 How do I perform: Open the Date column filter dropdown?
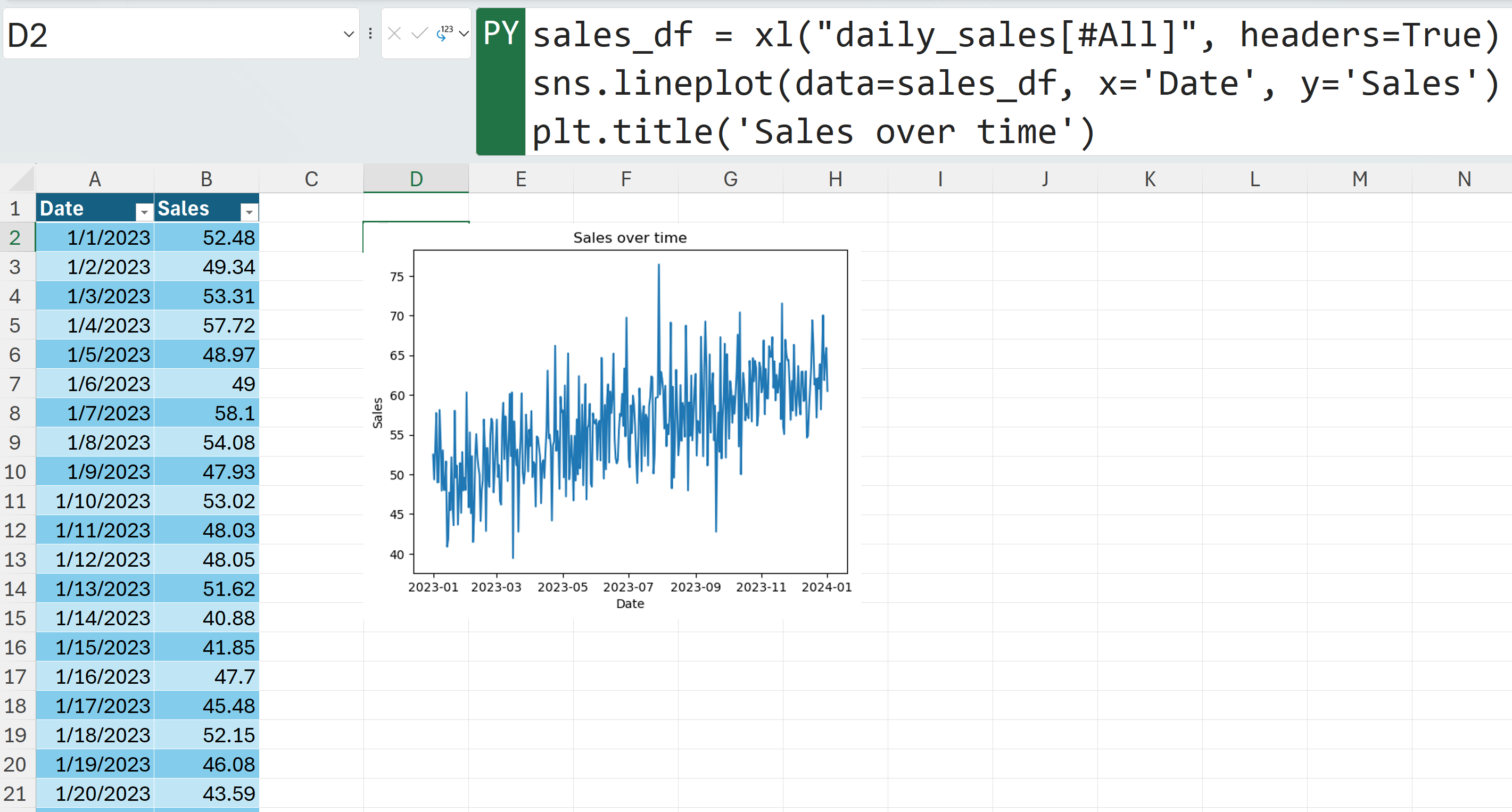point(144,212)
